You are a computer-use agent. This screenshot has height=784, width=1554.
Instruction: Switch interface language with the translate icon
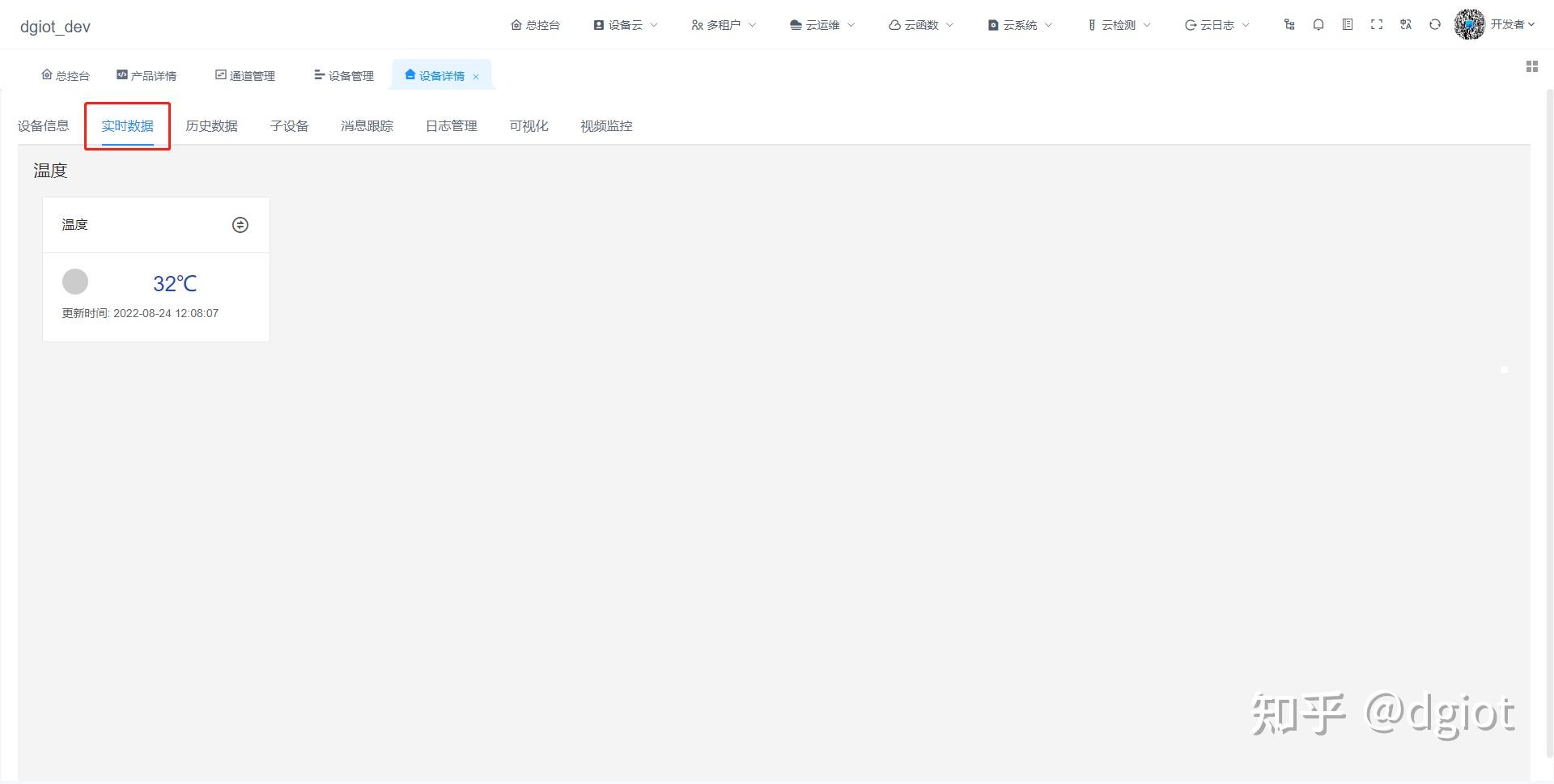[x=1406, y=24]
